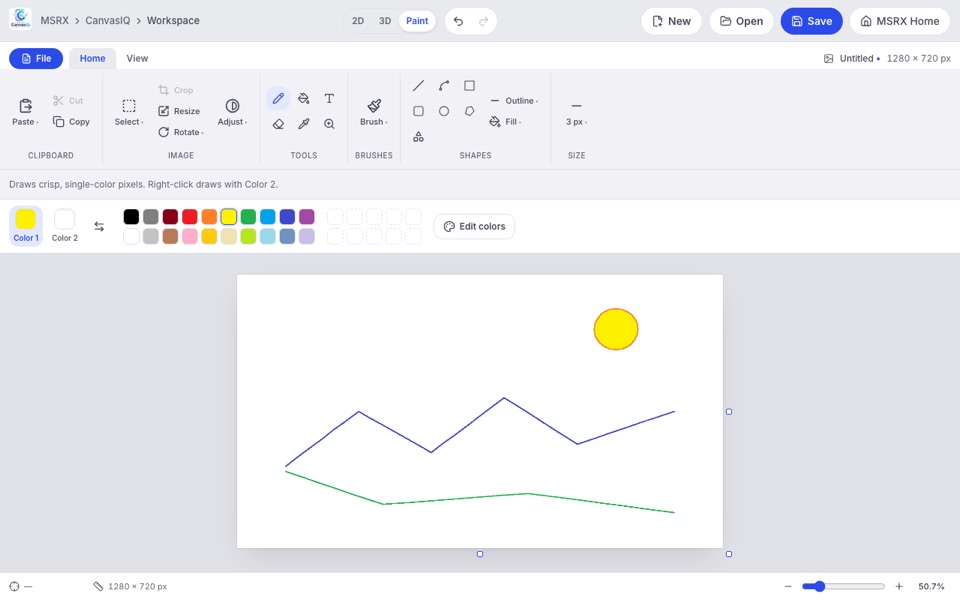Select the Eraser tool

[278, 124]
